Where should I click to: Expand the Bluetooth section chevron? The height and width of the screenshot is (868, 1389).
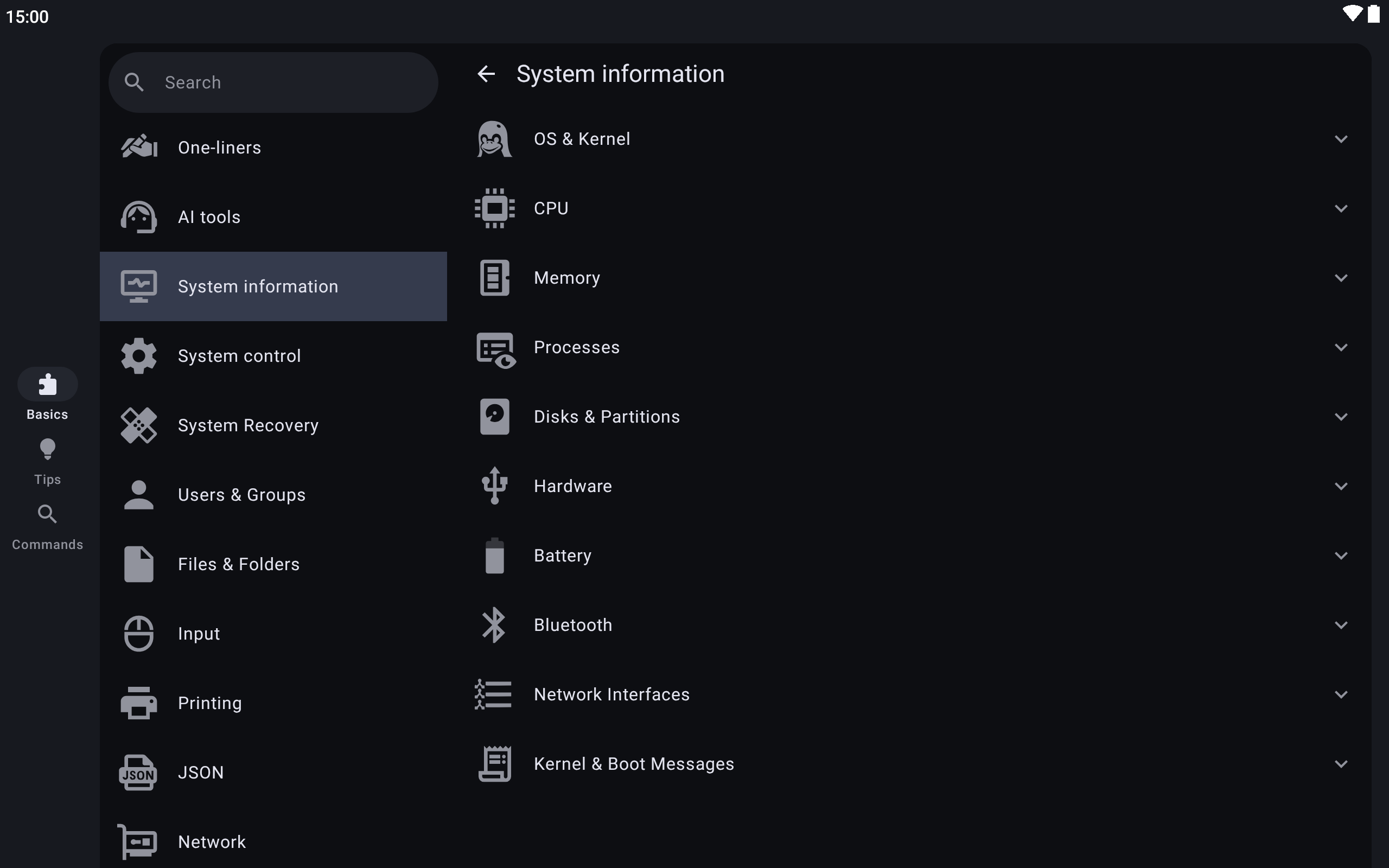[1341, 625]
